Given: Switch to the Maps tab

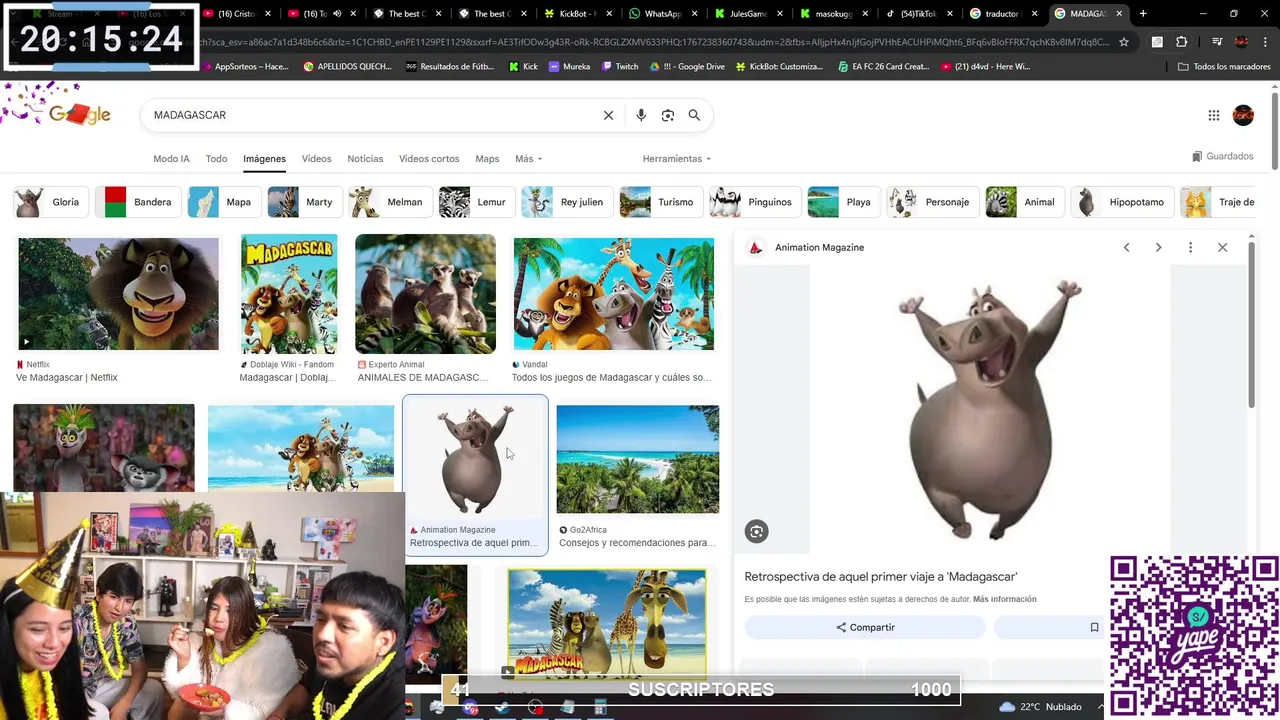Looking at the screenshot, I should [487, 159].
